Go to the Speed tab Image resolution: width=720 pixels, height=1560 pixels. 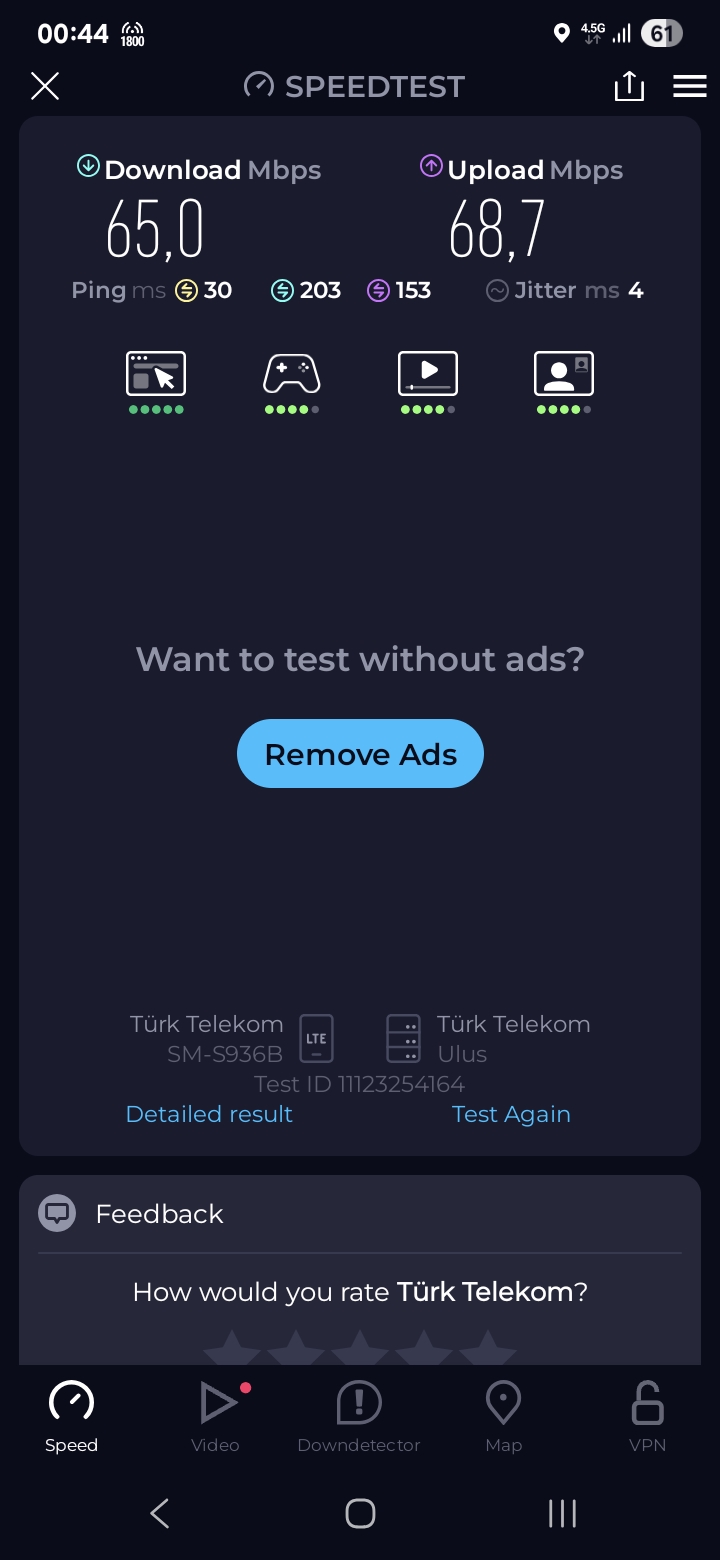pos(72,1417)
